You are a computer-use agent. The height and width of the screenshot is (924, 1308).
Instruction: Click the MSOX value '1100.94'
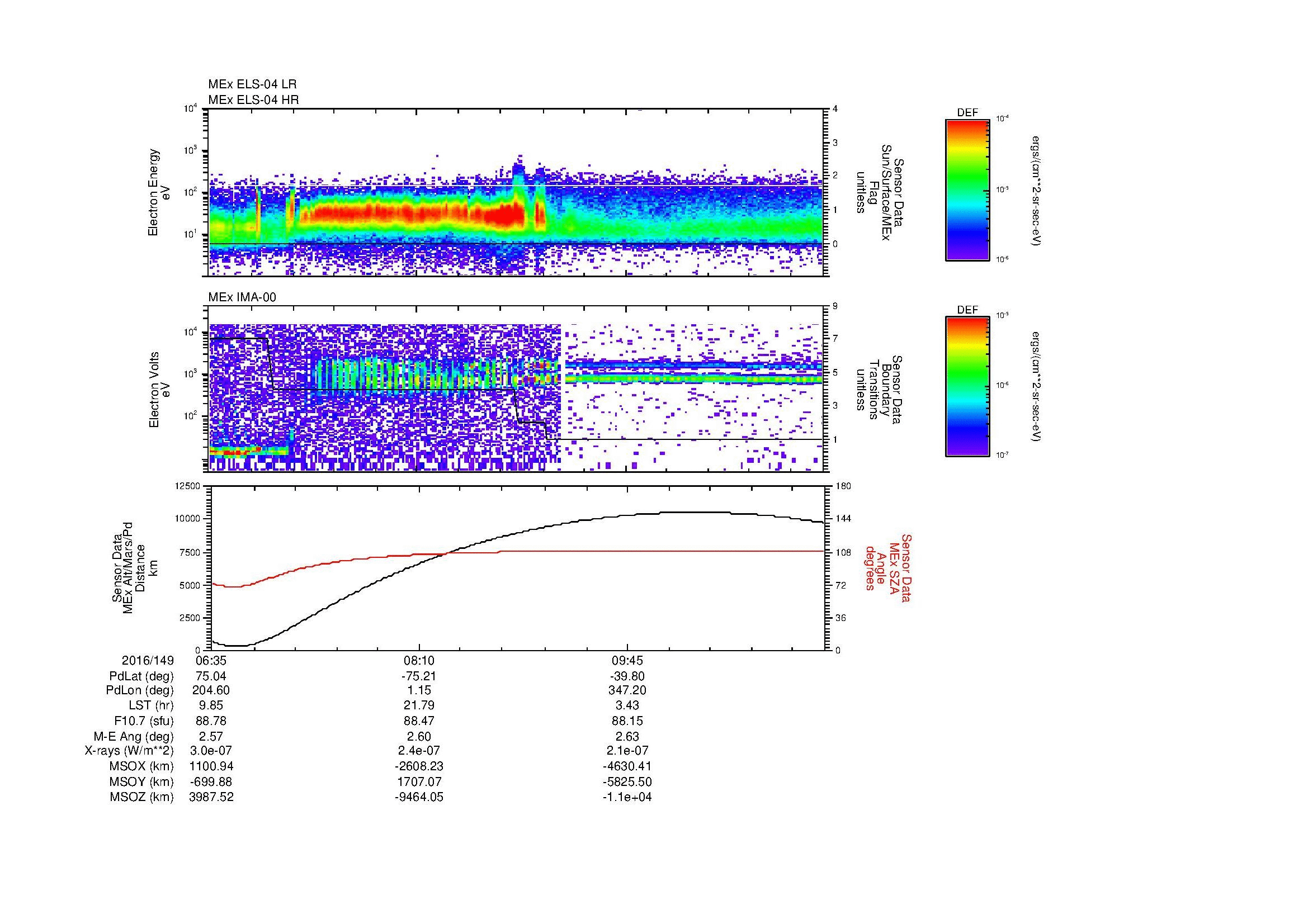(211, 766)
